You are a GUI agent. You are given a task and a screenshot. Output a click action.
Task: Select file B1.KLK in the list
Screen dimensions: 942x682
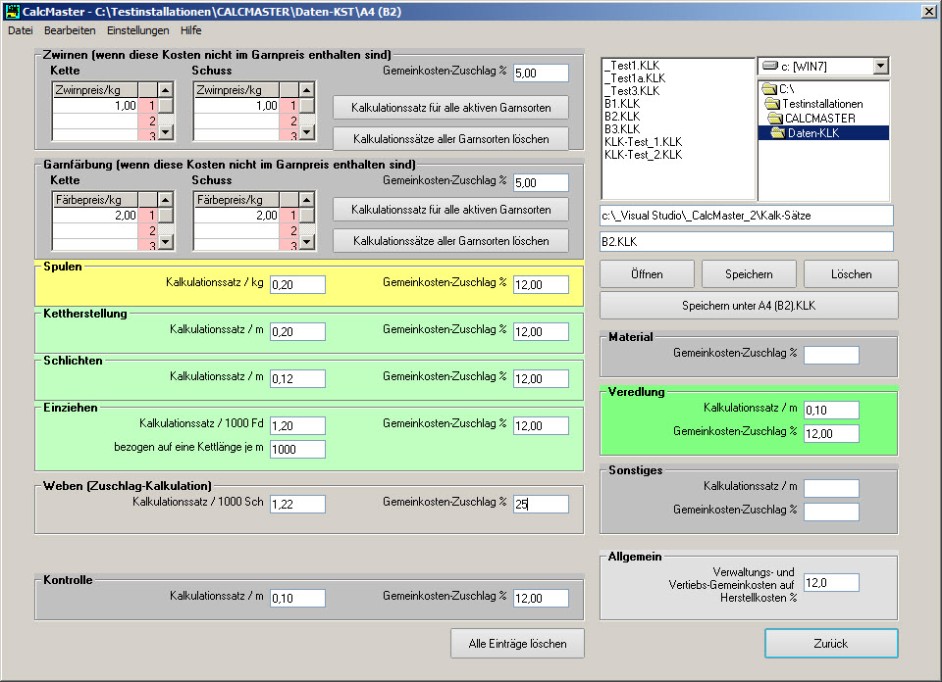click(622, 103)
